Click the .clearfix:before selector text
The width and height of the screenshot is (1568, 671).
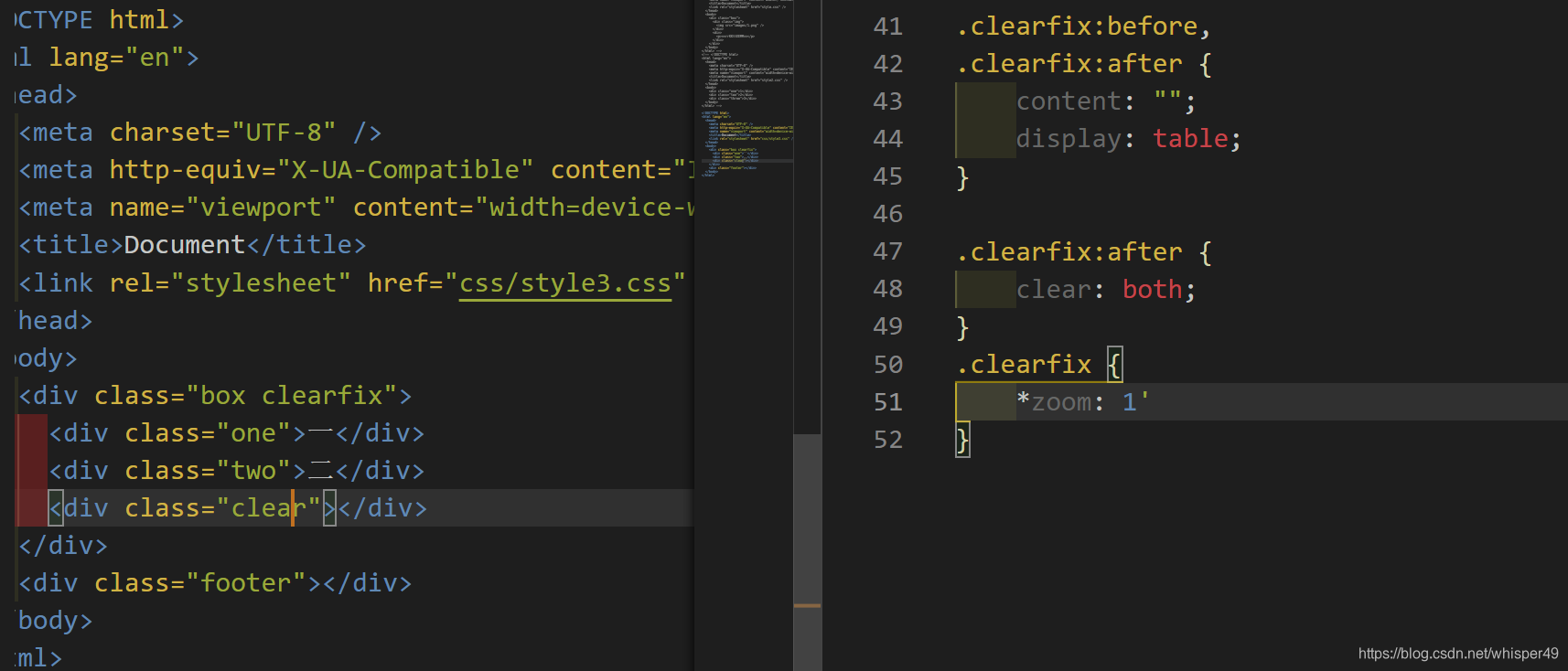1077,27
